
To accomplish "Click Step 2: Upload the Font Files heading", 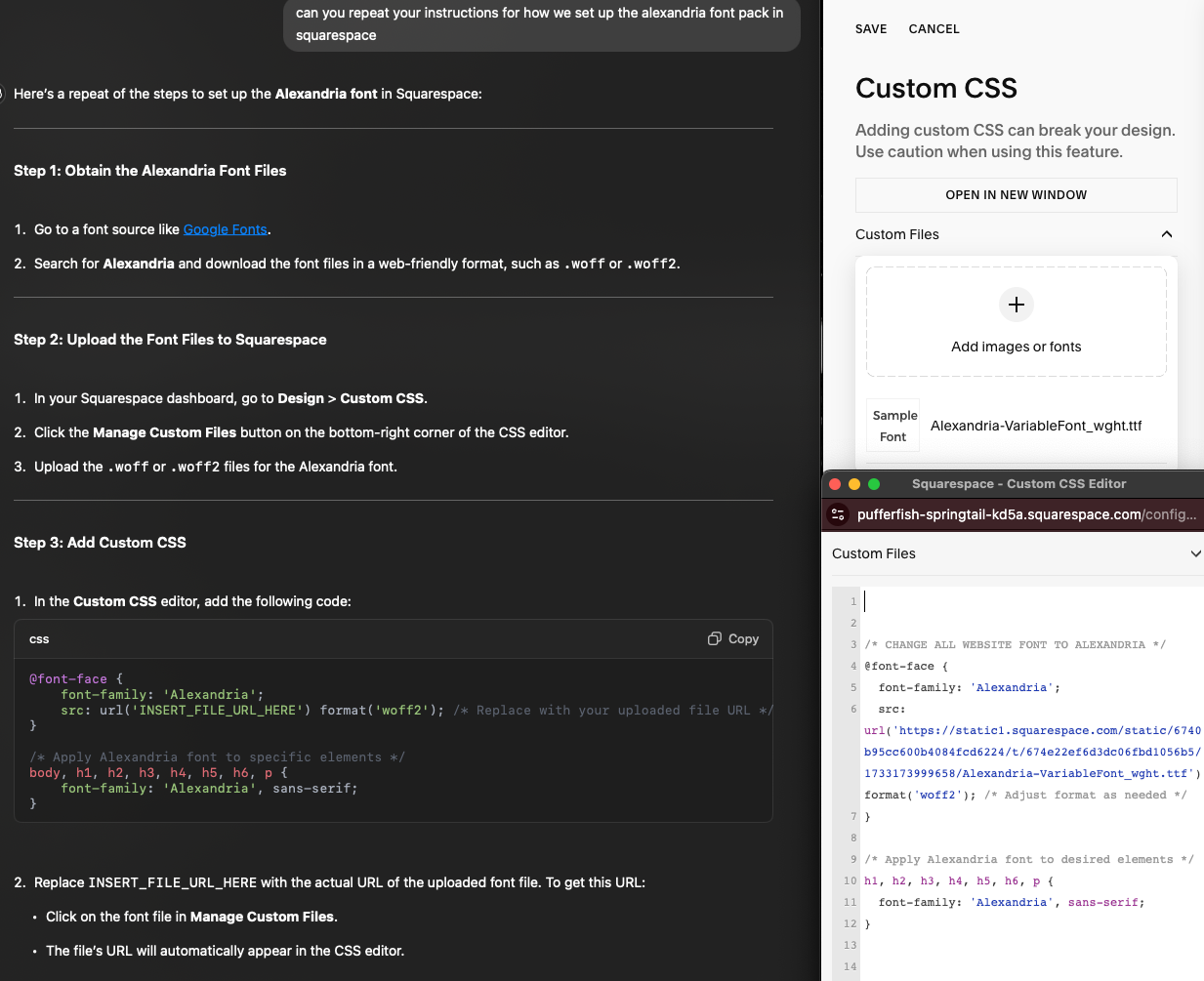I will pyautogui.click(x=170, y=340).
